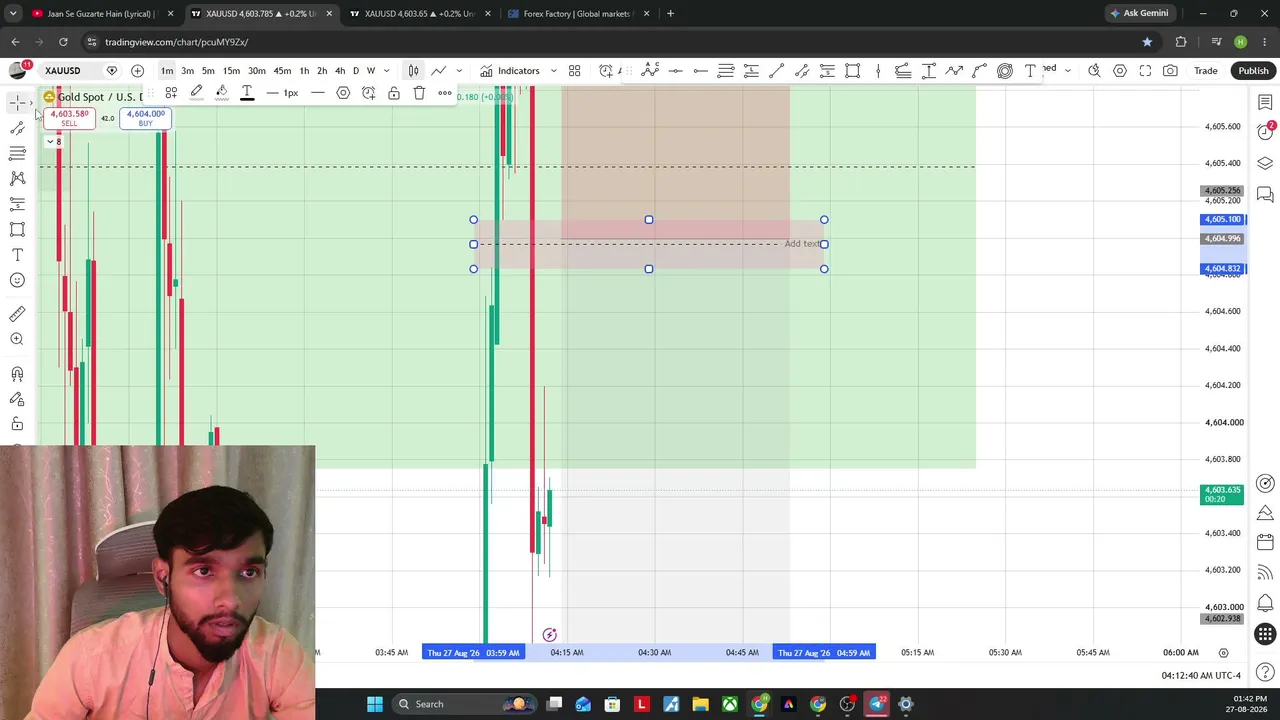Click the text color icon

pyautogui.click(x=247, y=93)
